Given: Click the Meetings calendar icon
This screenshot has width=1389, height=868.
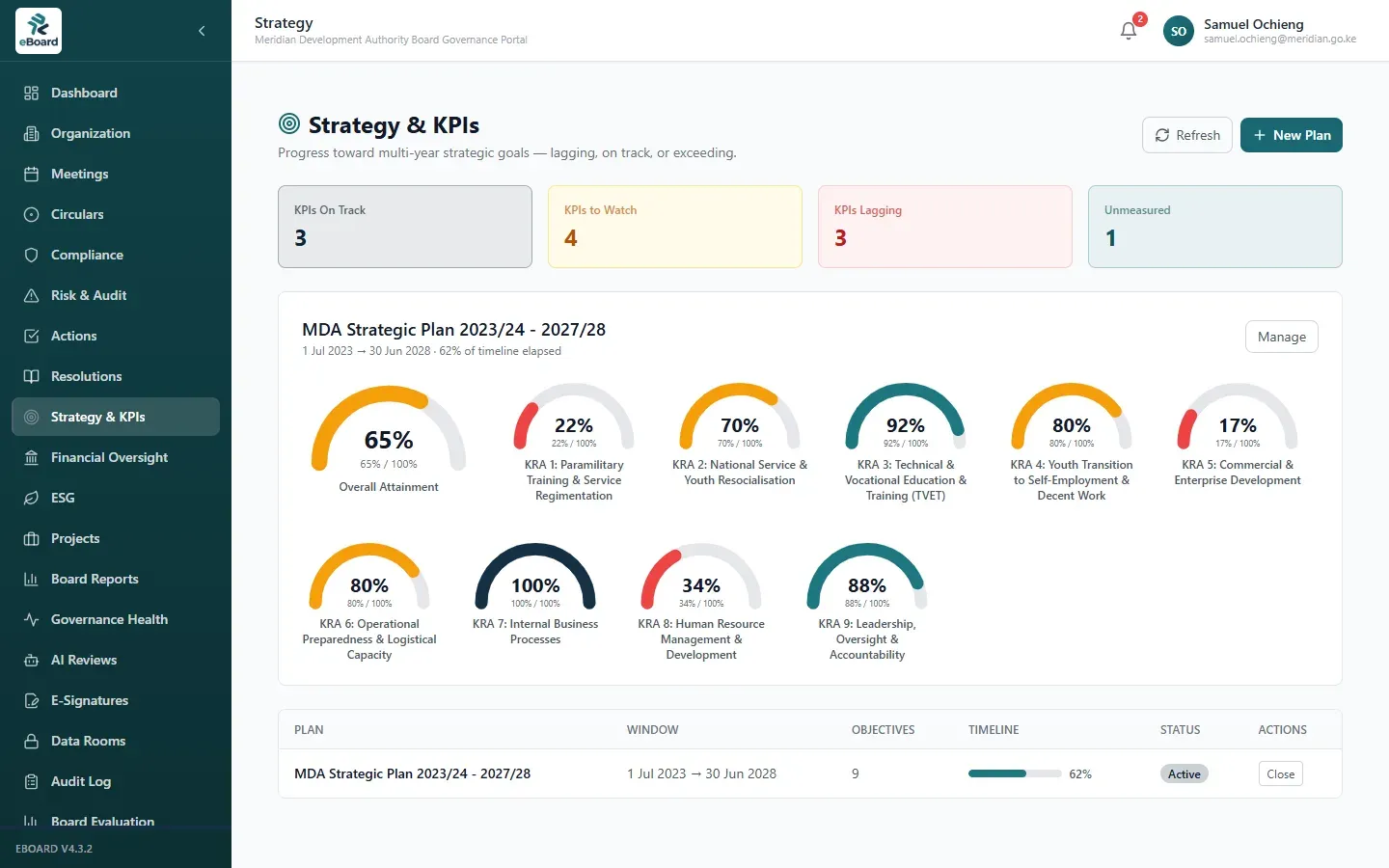Looking at the screenshot, I should coord(32,174).
